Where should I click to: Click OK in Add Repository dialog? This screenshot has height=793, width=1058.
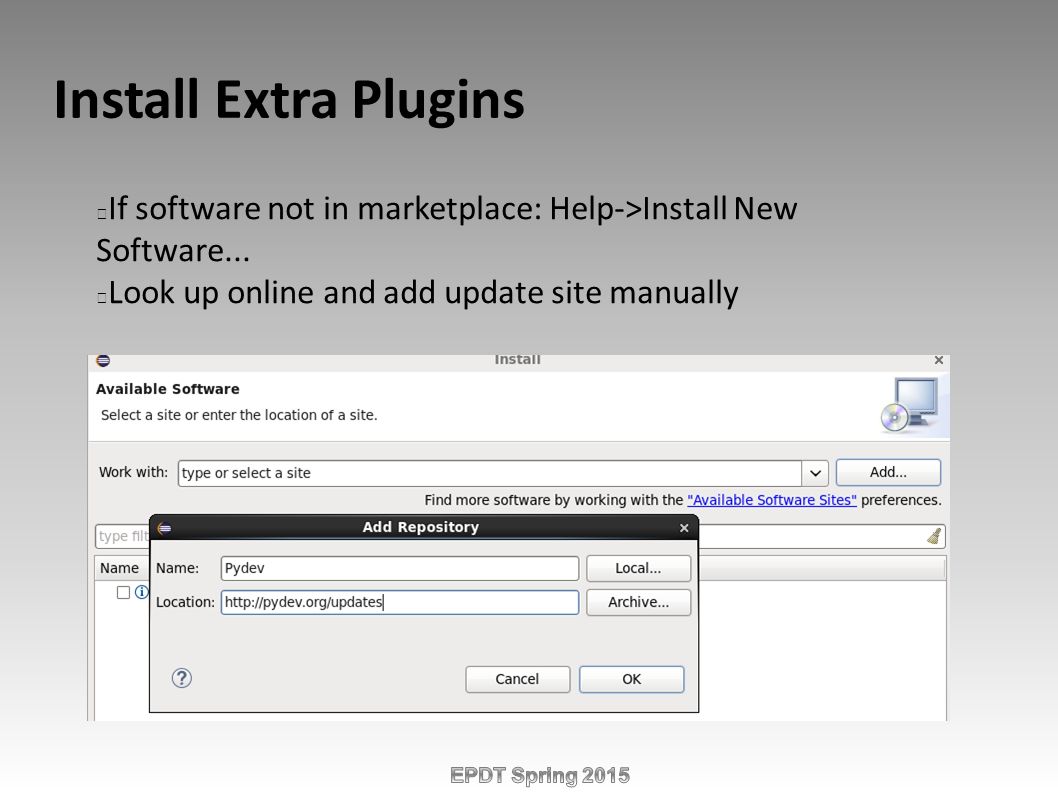click(x=632, y=679)
